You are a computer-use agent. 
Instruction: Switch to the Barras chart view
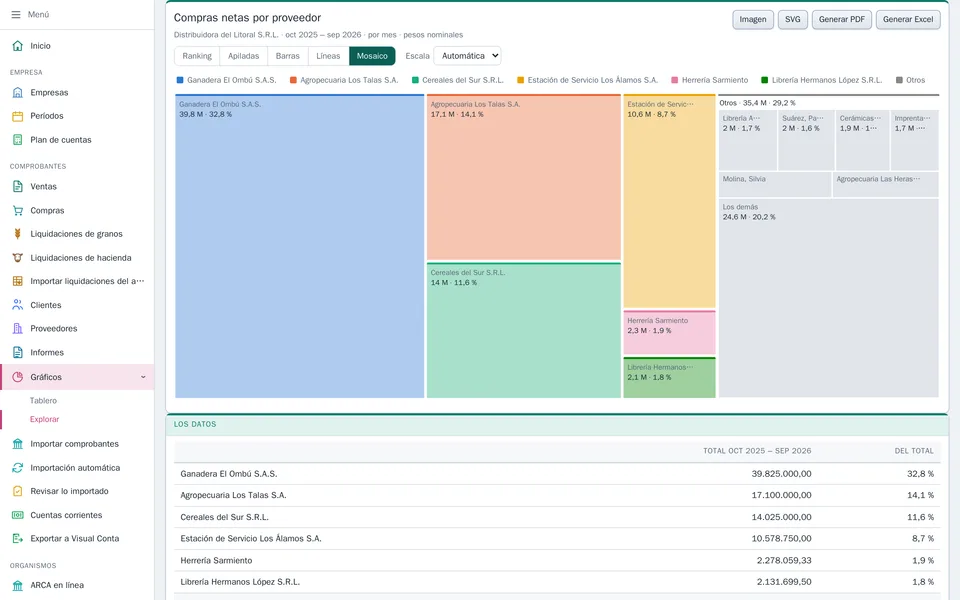[x=288, y=56]
